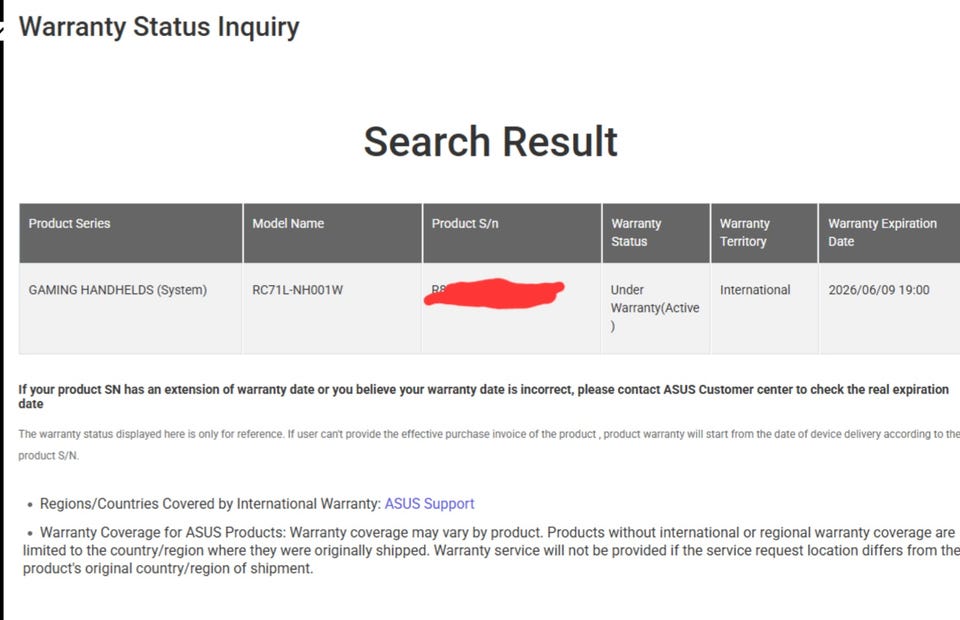Image resolution: width=960 pixels, height=620 pixels.
Task: Click the Model Name column header
Action: click(x=288, y=224)
